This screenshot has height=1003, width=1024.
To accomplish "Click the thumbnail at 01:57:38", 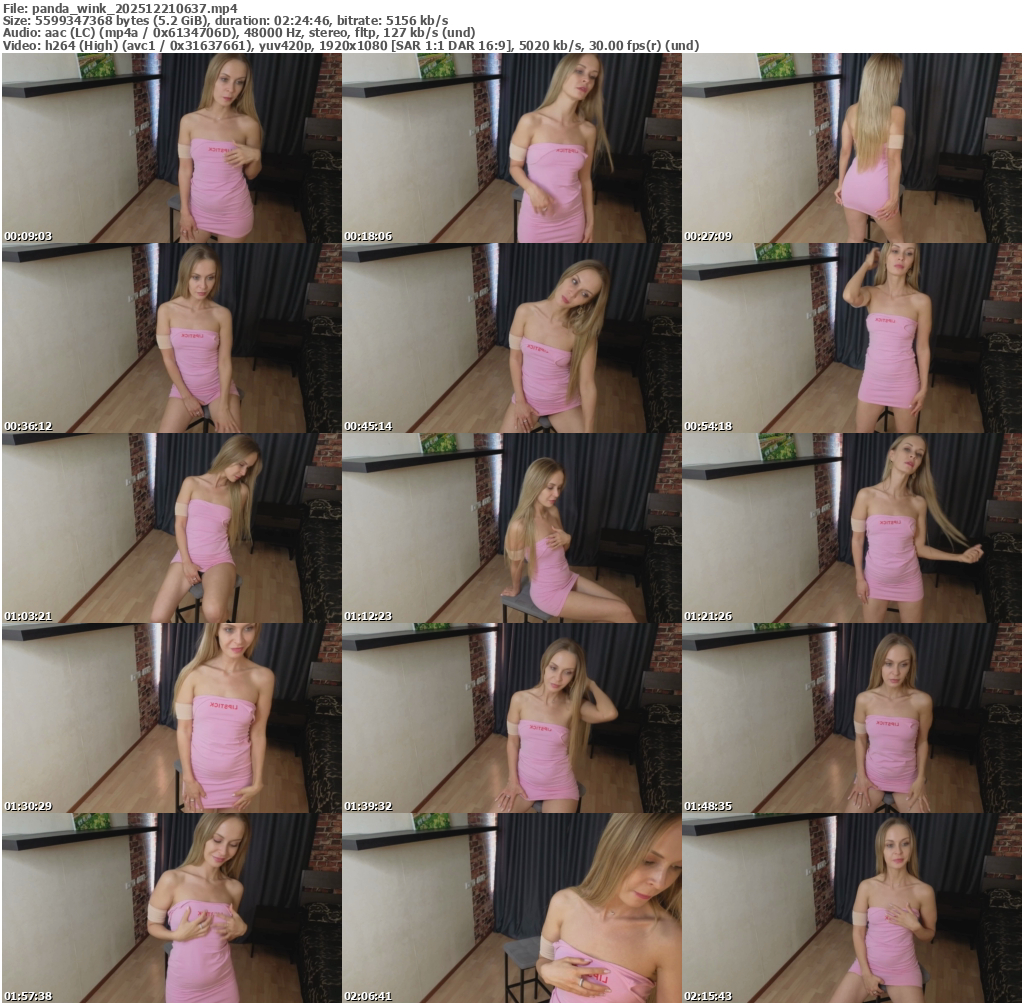I will [x=171, y=907].
